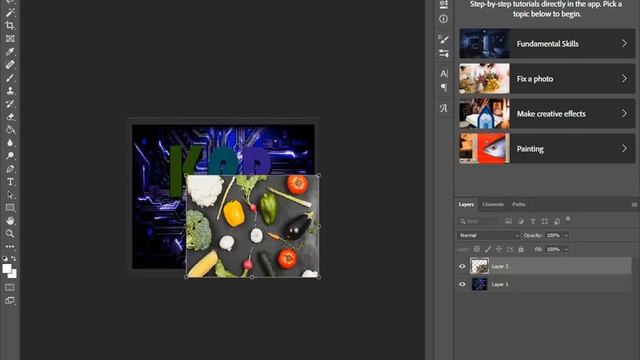
Task: Open the layer filter Kind dropdown
Action: click(478, 221)
